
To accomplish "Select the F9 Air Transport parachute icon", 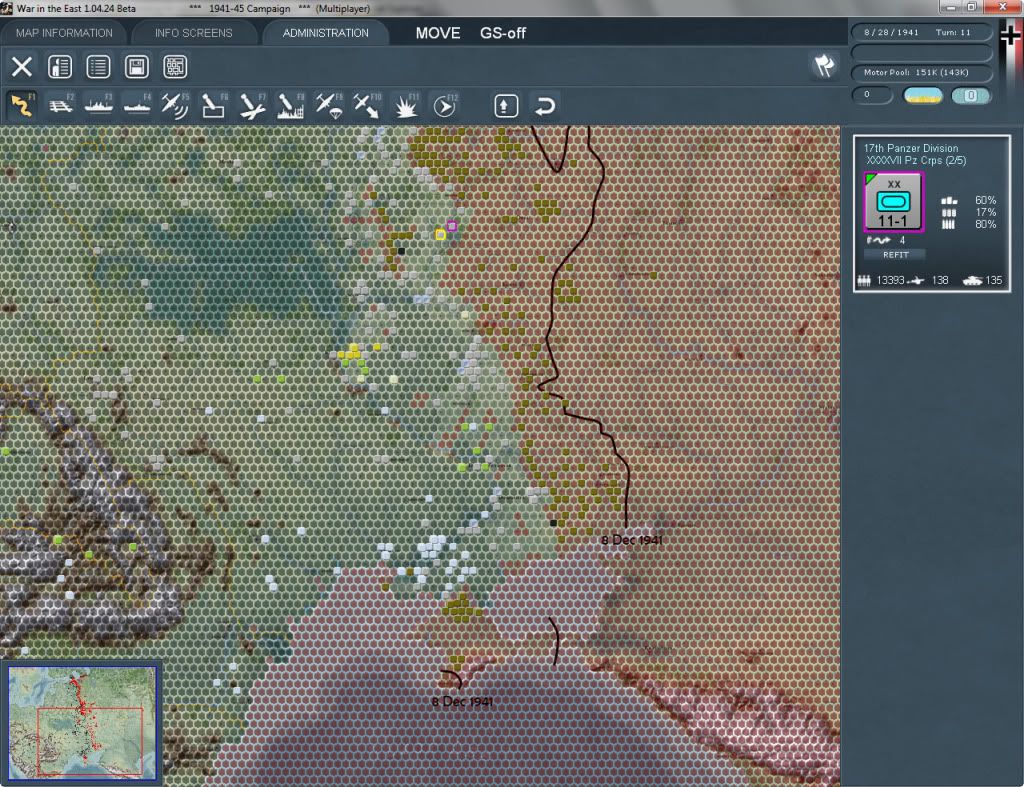I will point(328,106).
